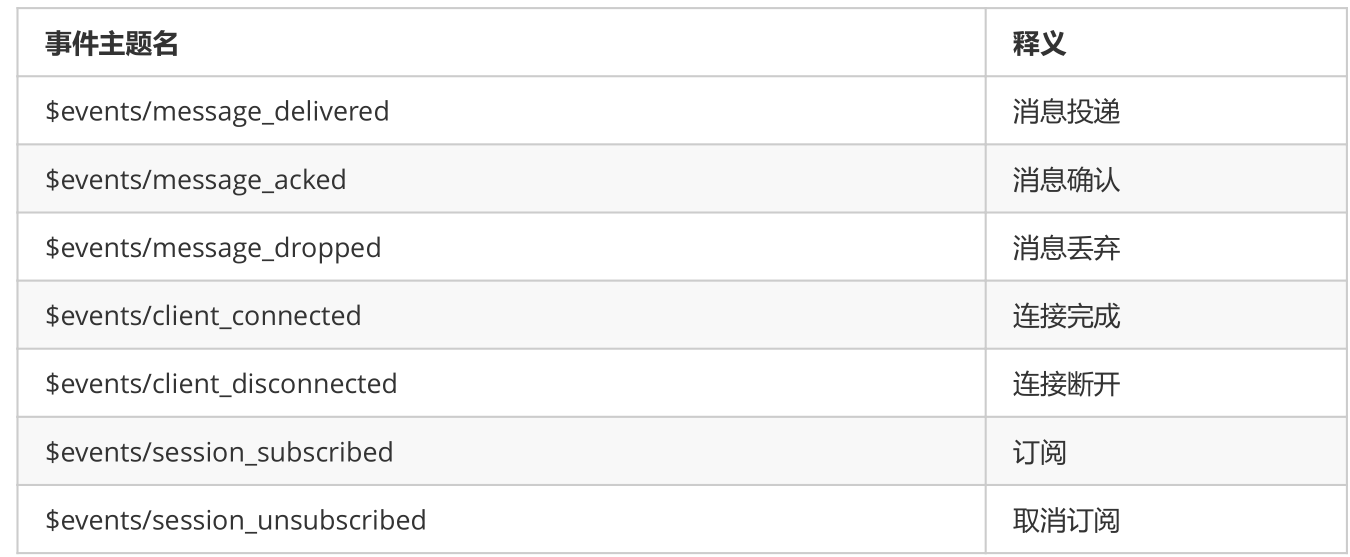This screenshot has height=557, width=1350.
Task: Click the $events/session_subscribed topic text
Action: click(219, 452)
